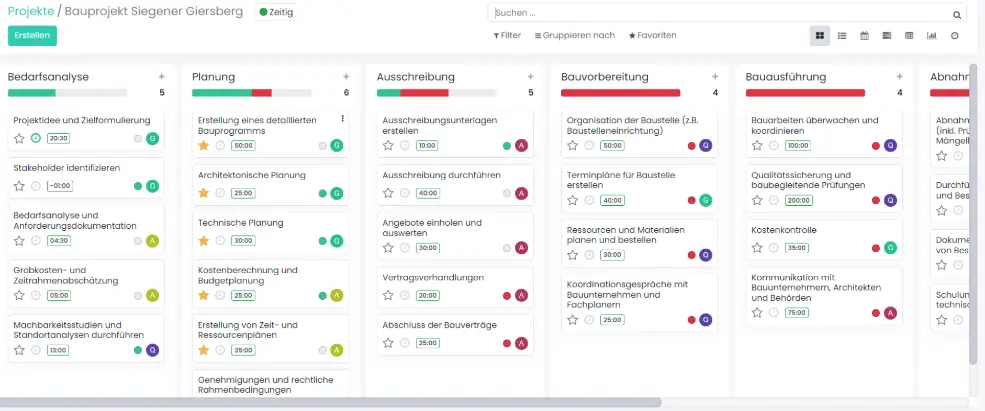985x411 pixels.
Task: Click Erstellen button
Action: 32,36
